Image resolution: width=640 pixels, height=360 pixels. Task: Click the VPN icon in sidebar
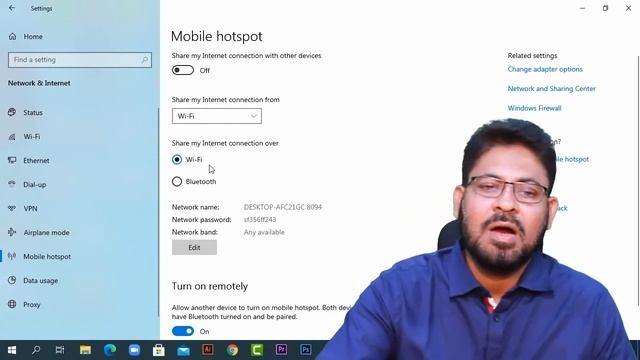pos(12,208)
